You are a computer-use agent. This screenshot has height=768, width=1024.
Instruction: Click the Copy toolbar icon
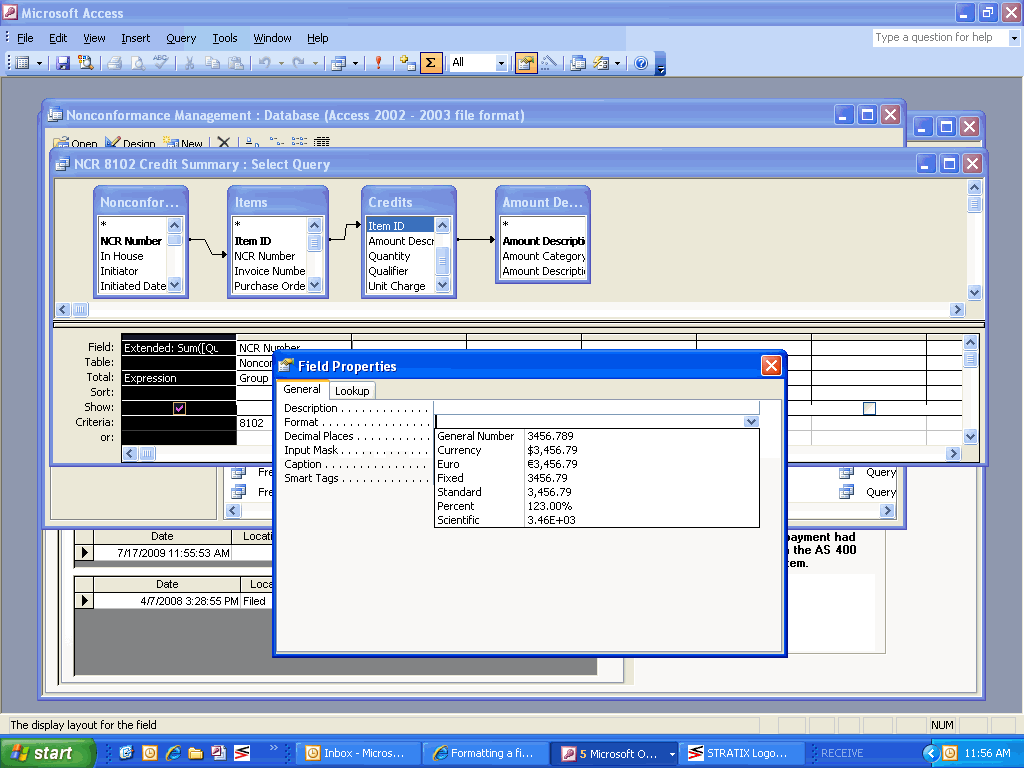[212, 63]
